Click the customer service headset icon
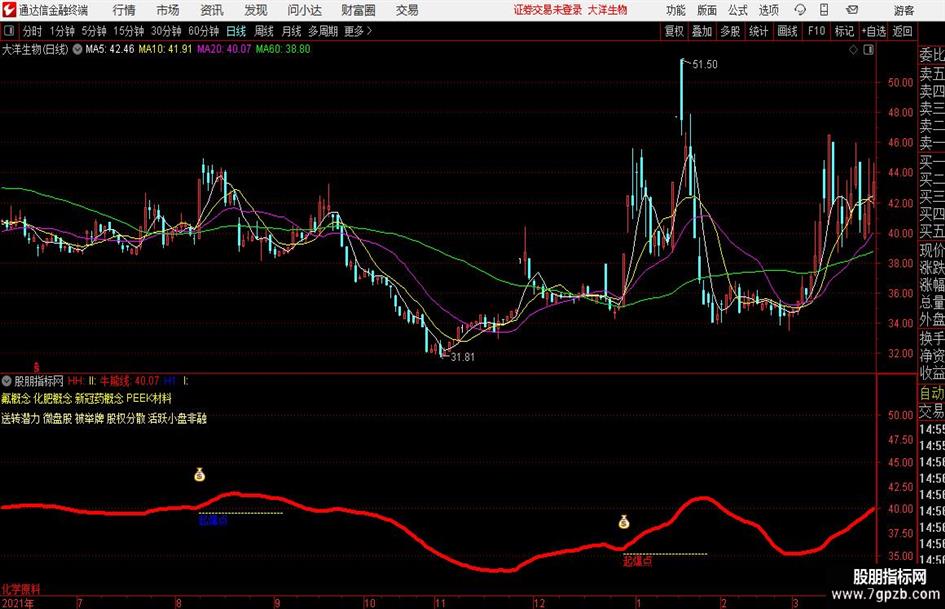Image resolution: width=945 pixels, height=609 pixels. [800, 10]
